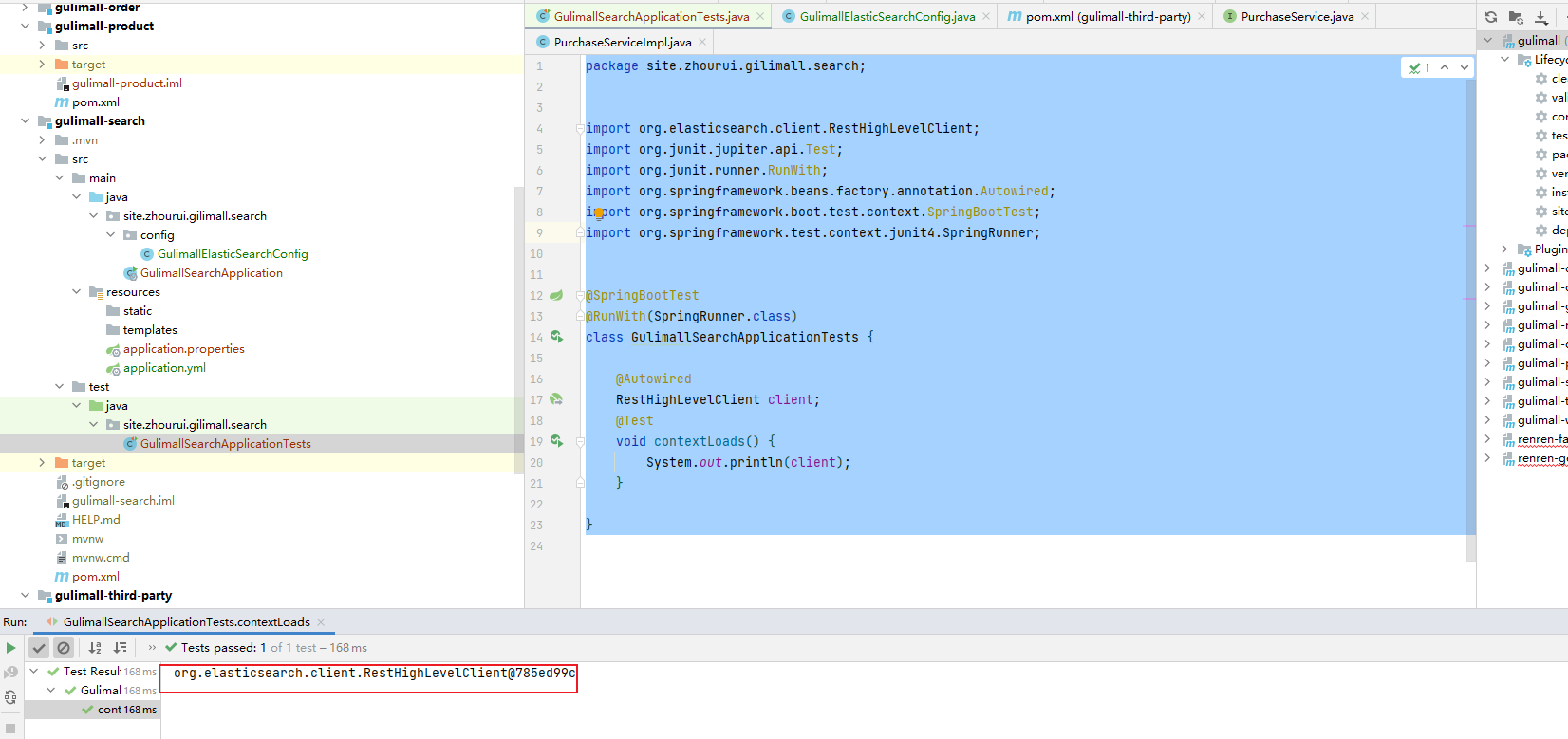Click the Stop square icon in Run panel

(x=10, y=729)
